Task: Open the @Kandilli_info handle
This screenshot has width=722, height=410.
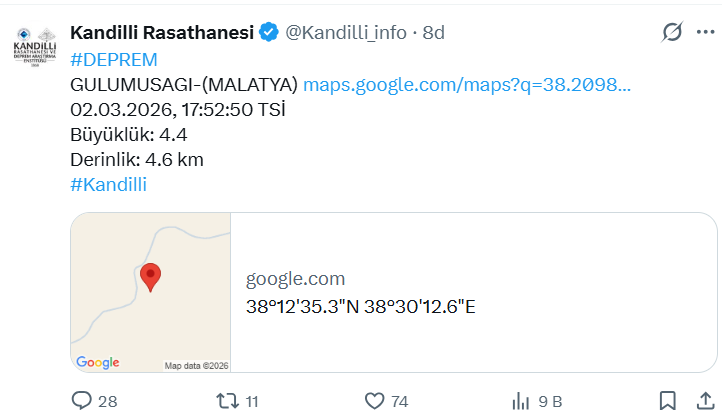Action: click(346, 33)
